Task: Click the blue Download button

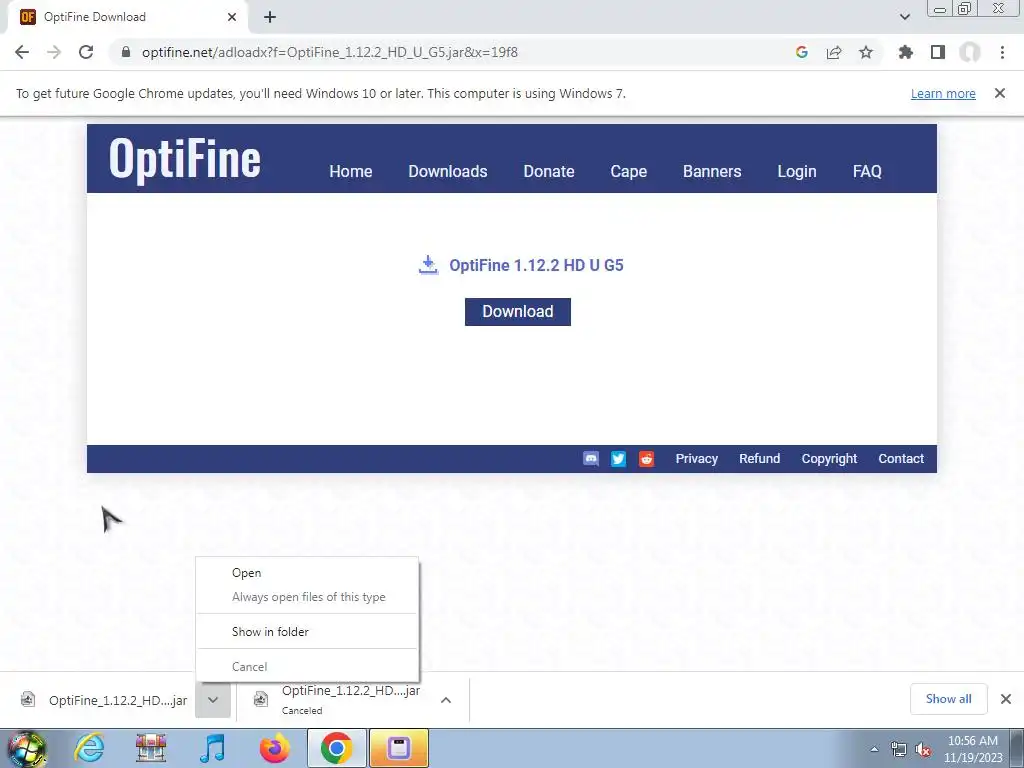Action: [518, 312]
